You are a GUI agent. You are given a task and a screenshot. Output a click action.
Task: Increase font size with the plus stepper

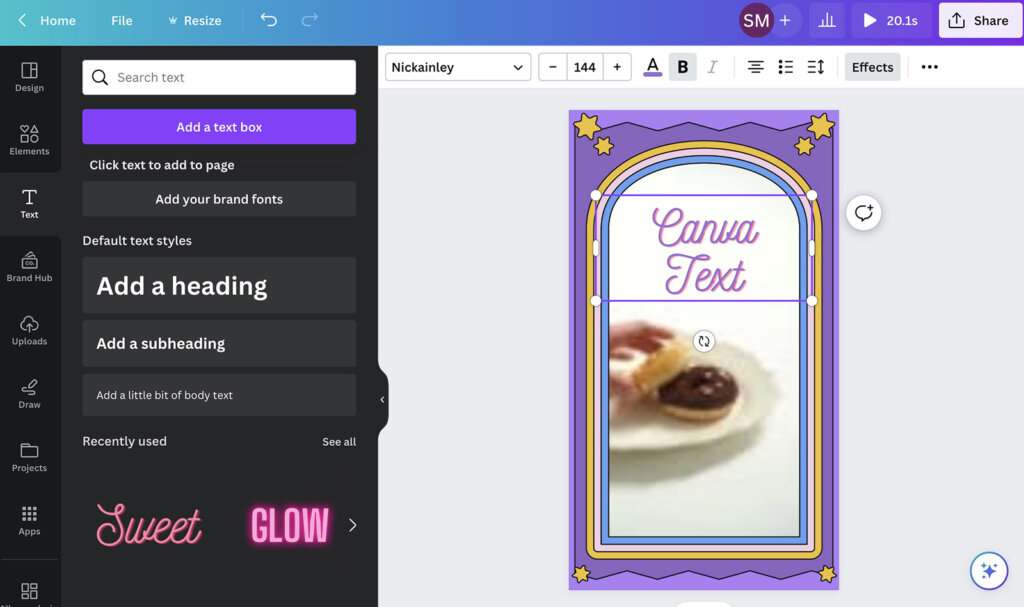[617, 66]
